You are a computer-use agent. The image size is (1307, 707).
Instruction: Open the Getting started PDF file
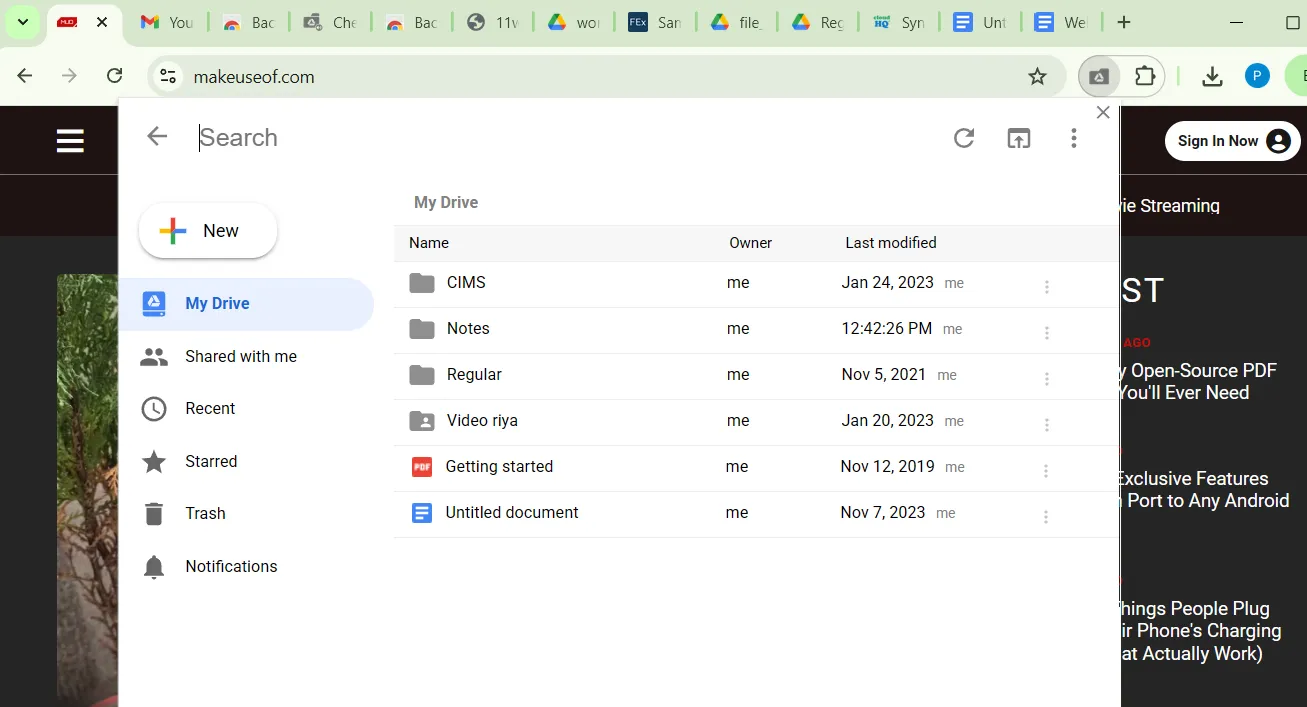(499, 466)
